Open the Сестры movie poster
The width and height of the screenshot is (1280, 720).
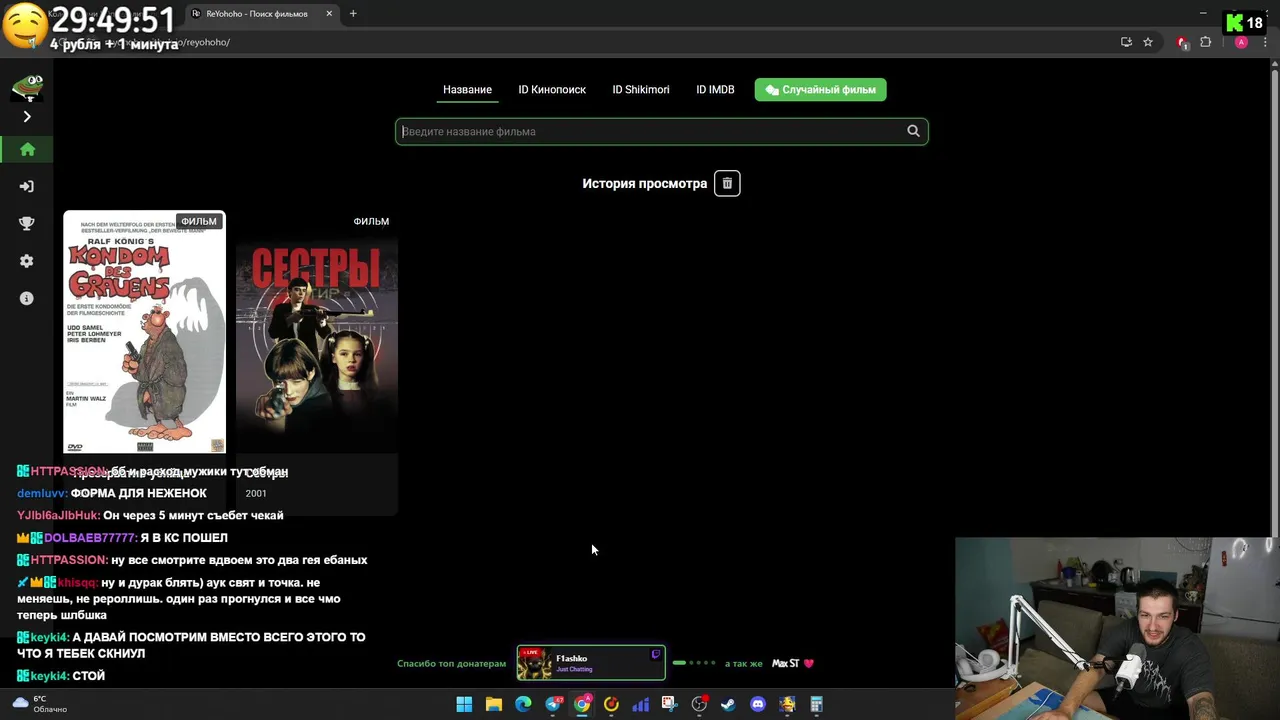coord(317,333)
